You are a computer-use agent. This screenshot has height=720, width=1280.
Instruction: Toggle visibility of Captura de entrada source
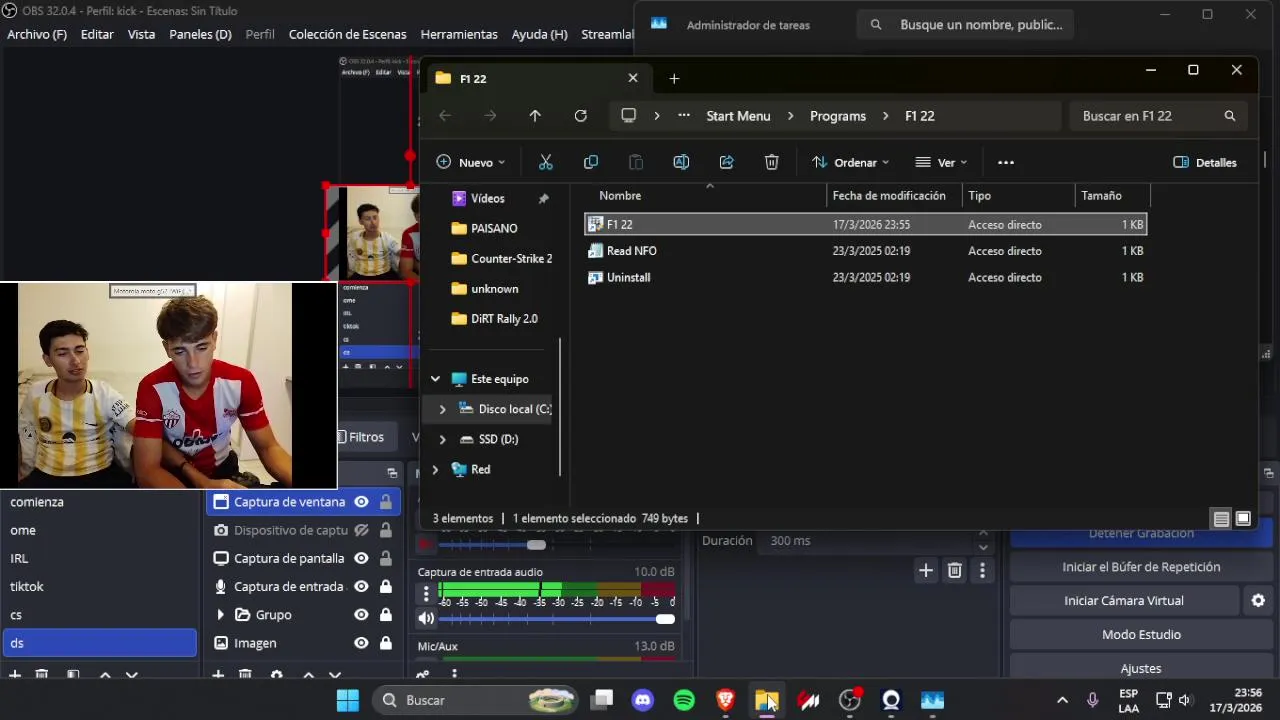coord(361,586)
